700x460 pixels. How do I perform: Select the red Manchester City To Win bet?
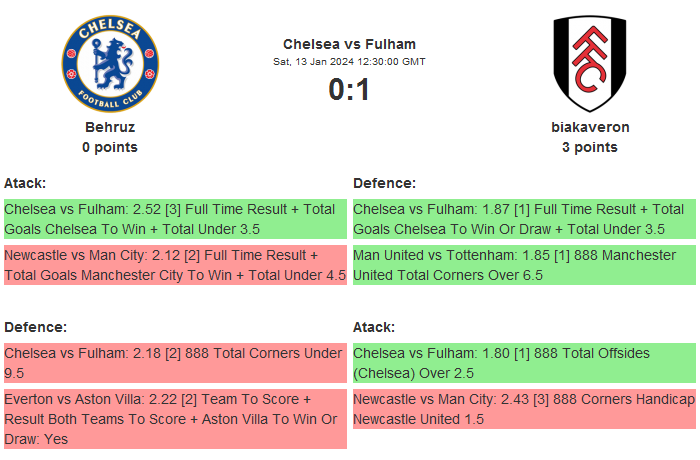click(x=175, y=265)
